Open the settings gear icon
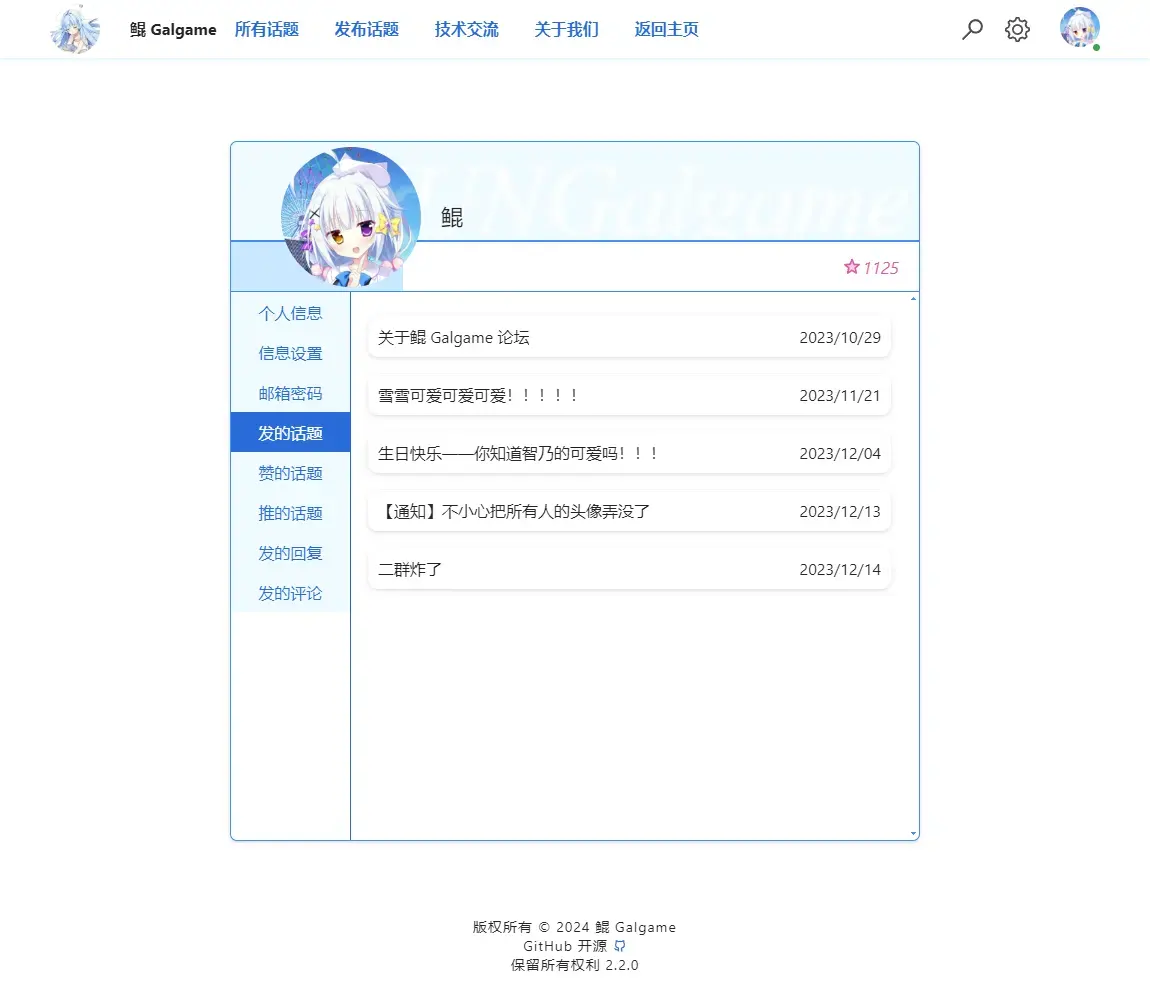1150x991 pixels. coord(1017,29)
